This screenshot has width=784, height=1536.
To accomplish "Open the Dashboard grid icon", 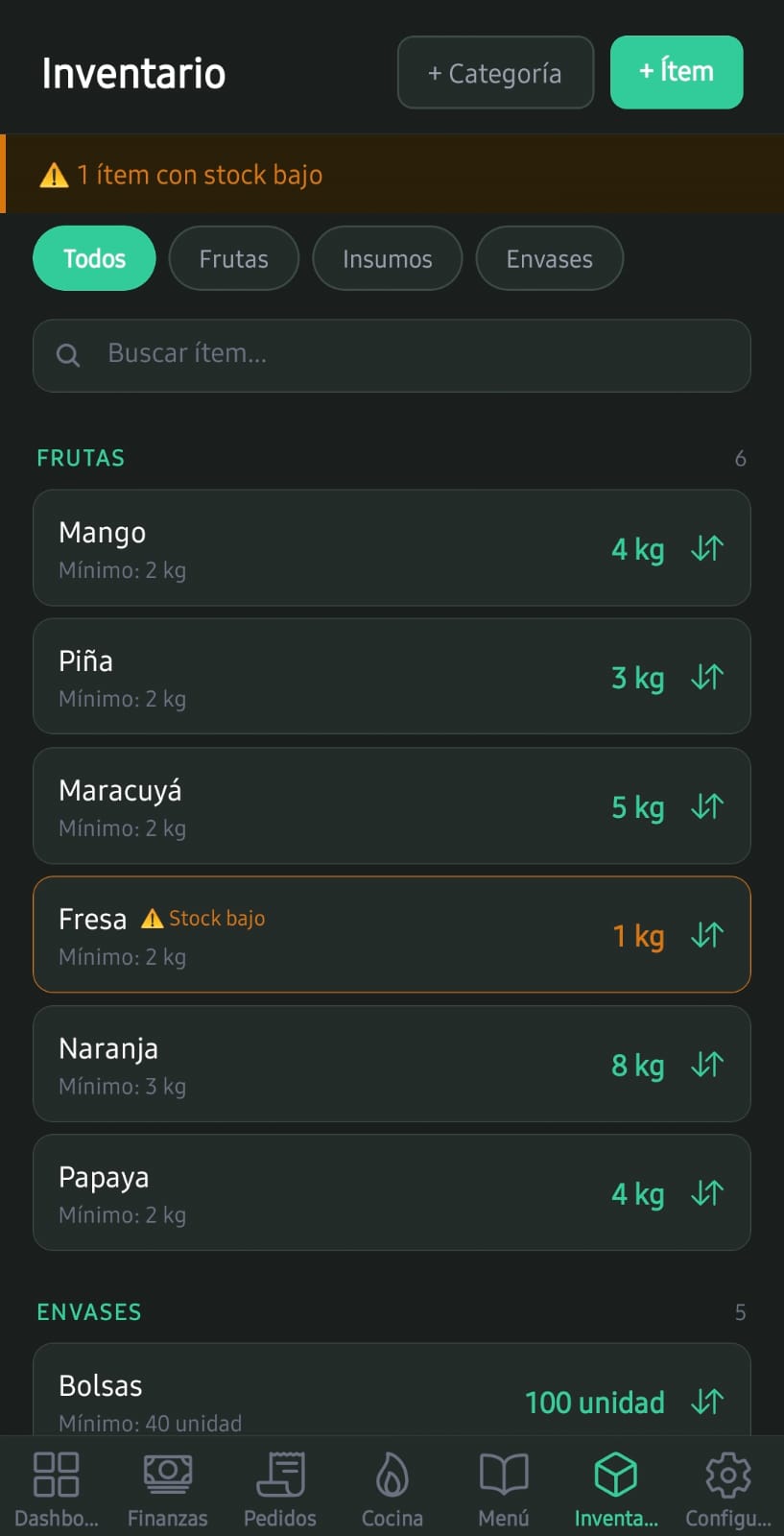I will click(56, 1475).
